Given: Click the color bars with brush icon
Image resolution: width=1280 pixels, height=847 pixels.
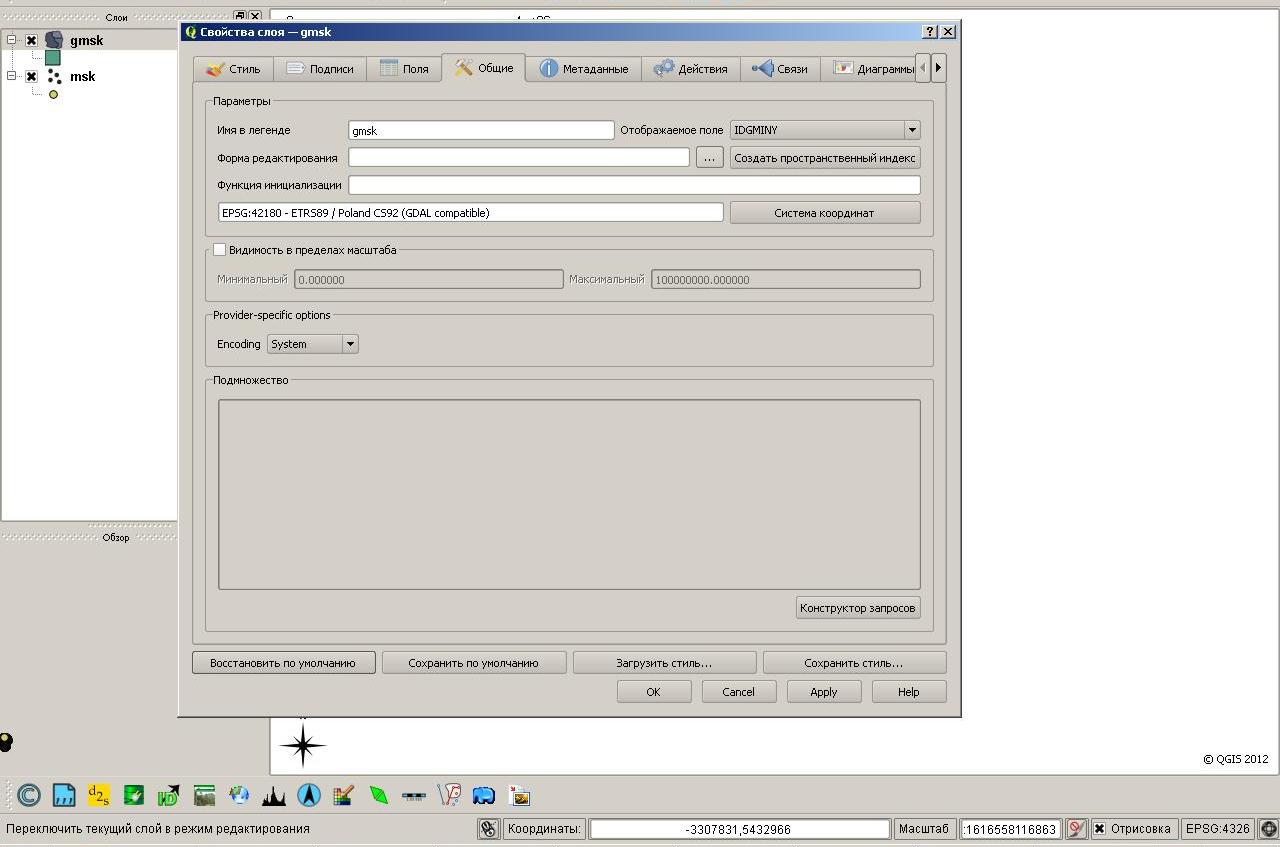Looking at the screenshot, I should tap(344, 795).
